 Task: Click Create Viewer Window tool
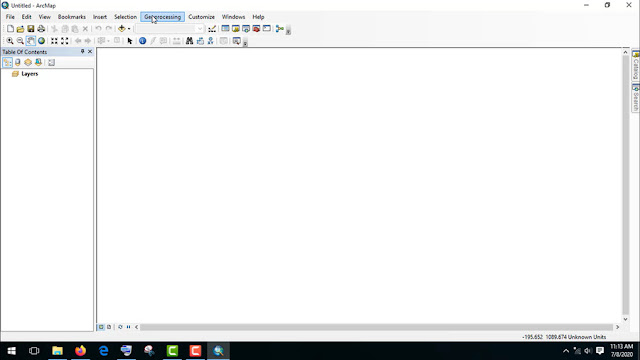pyautogui.click(x=236, y=41)
